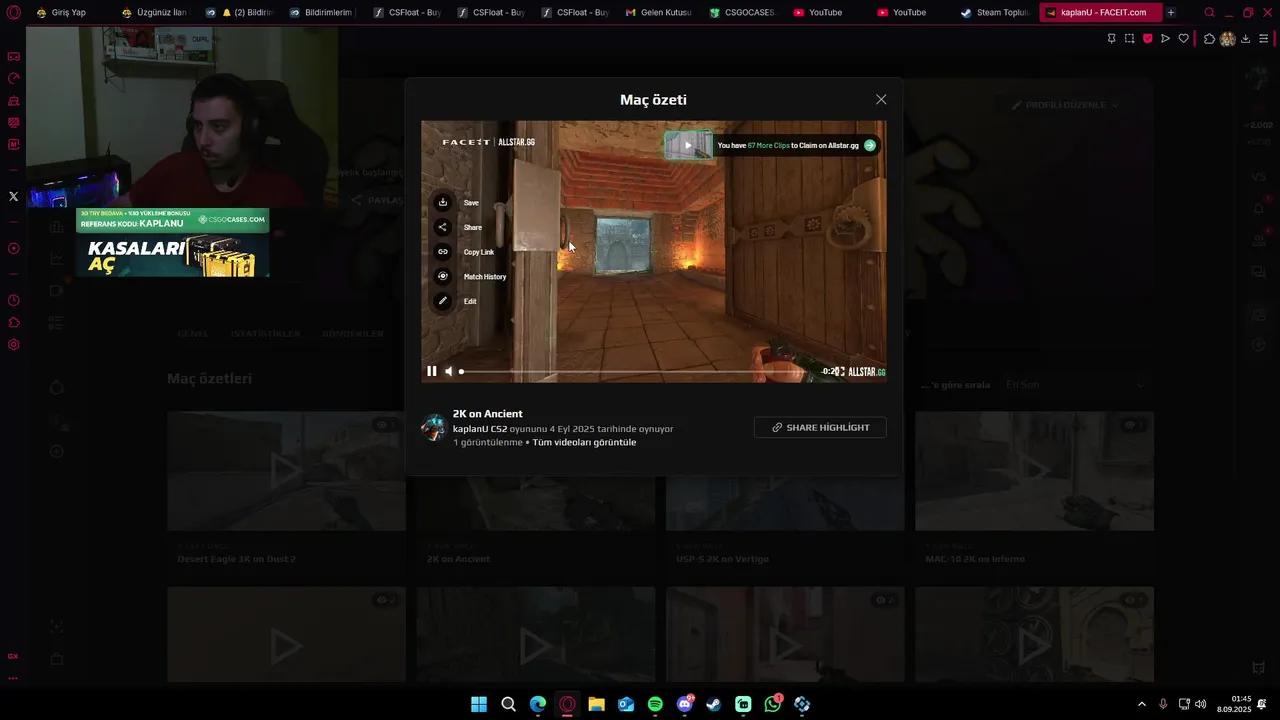Open the extensions cube icon

pyautogui.click(x=1209, y=38)
